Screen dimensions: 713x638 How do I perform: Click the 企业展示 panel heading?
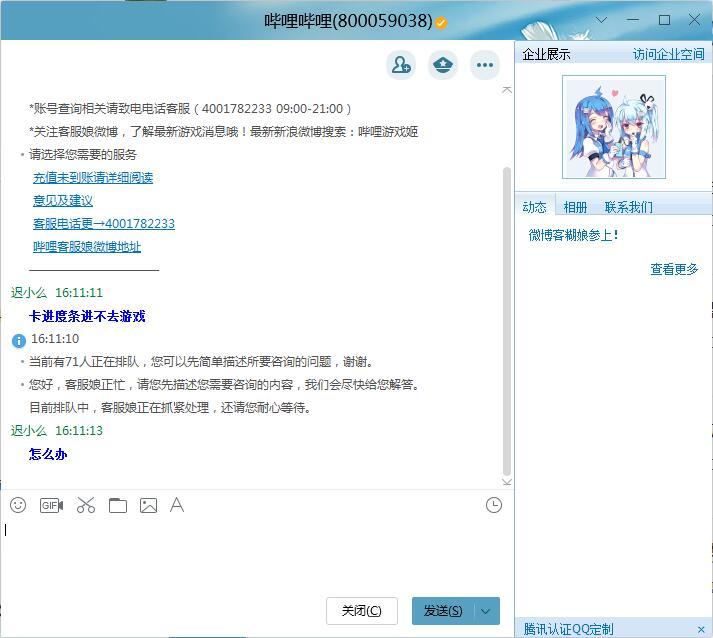(546, 55)
